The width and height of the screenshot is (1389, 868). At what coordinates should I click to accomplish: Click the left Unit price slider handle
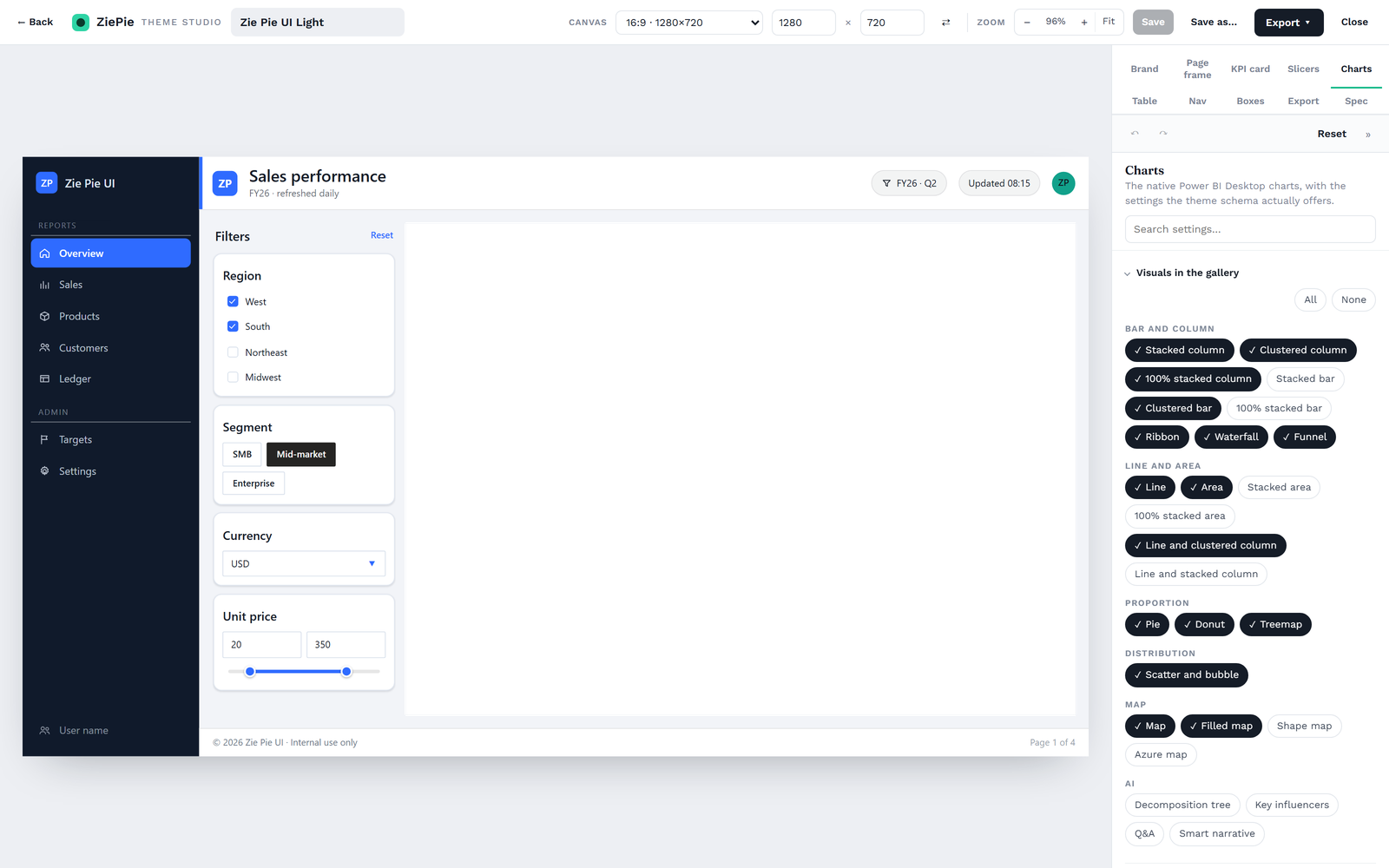(250, 672)
